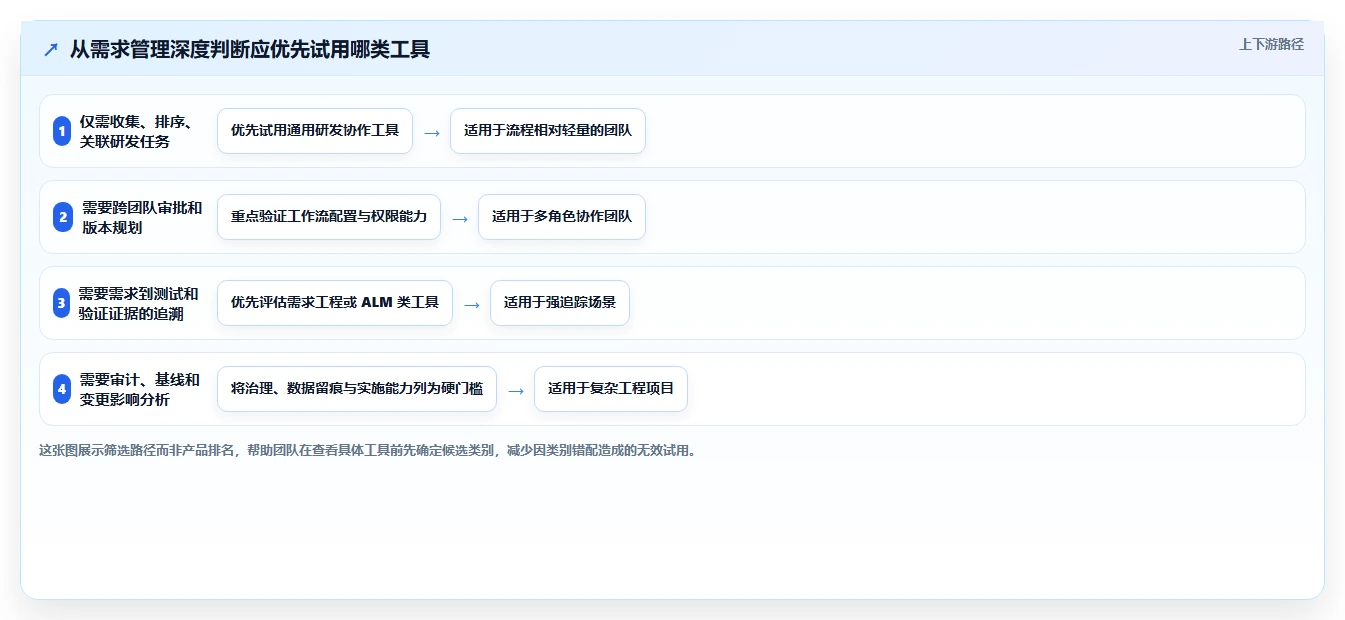
Task: Click the 上下游路径 label
Action: pyautogui.click(x=1271, y=44)
